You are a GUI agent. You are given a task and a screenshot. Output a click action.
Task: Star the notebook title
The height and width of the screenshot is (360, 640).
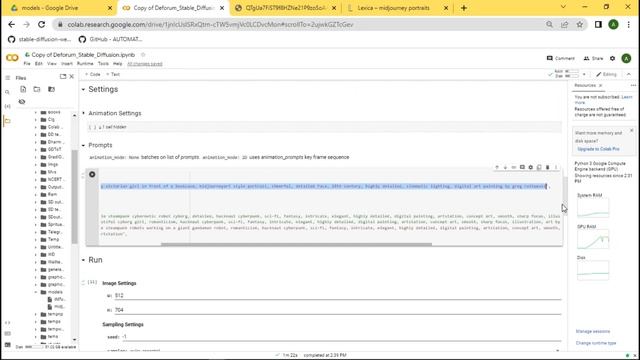143,55
